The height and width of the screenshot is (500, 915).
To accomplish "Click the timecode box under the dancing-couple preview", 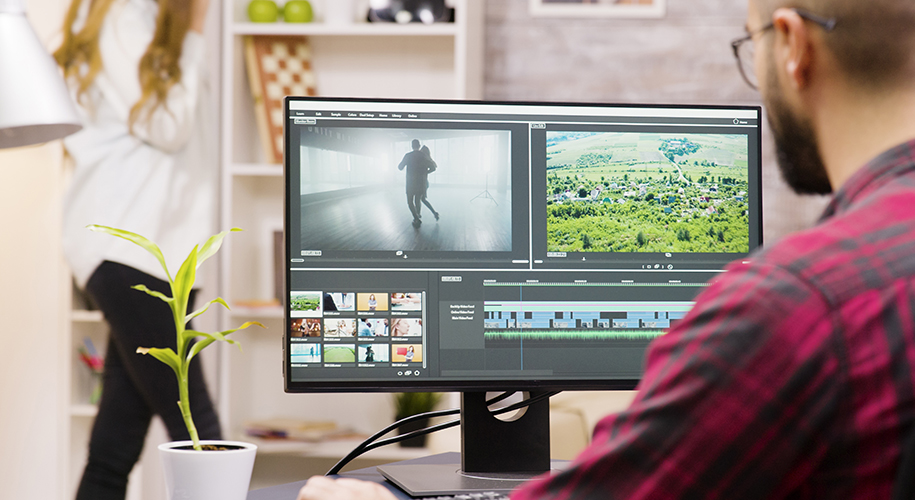I will click(x=311, y=253).
